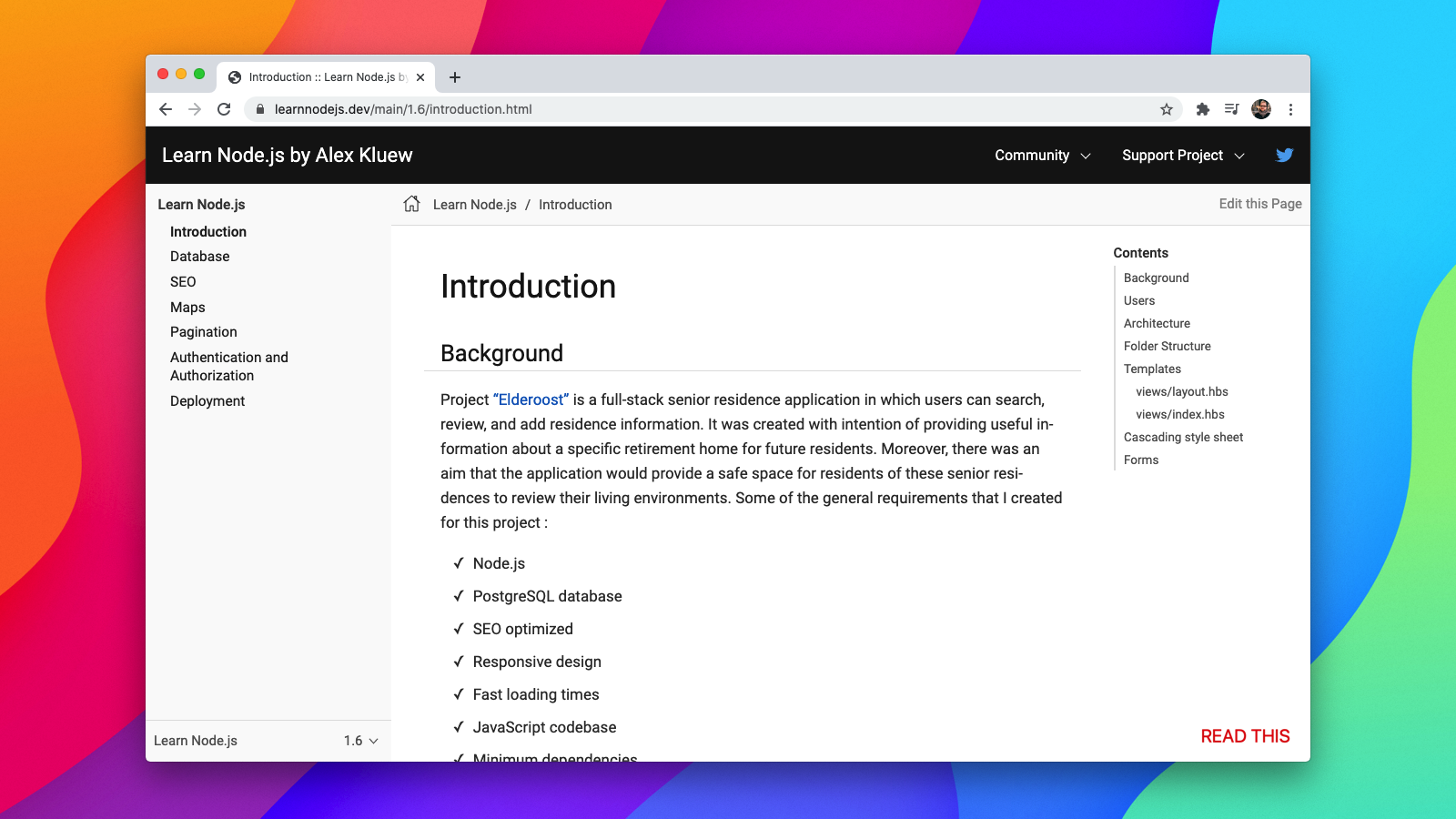Click the media controls icon in the toolbar
1456x819 pixels.
click(1232, 109)
